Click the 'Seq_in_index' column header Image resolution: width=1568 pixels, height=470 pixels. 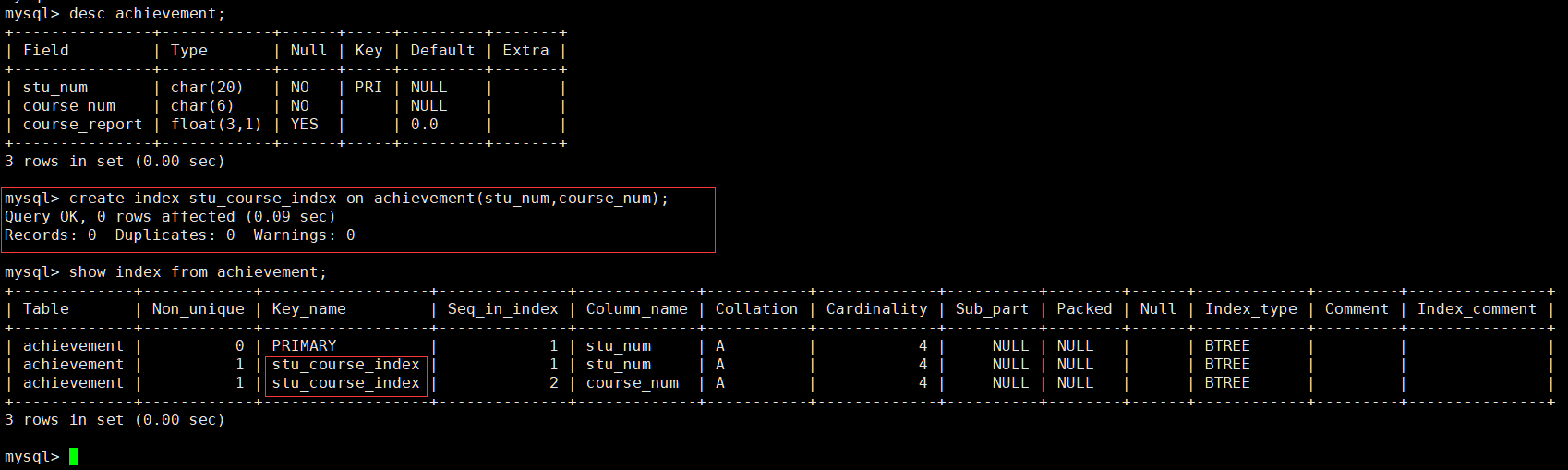(x=502, y=308)
